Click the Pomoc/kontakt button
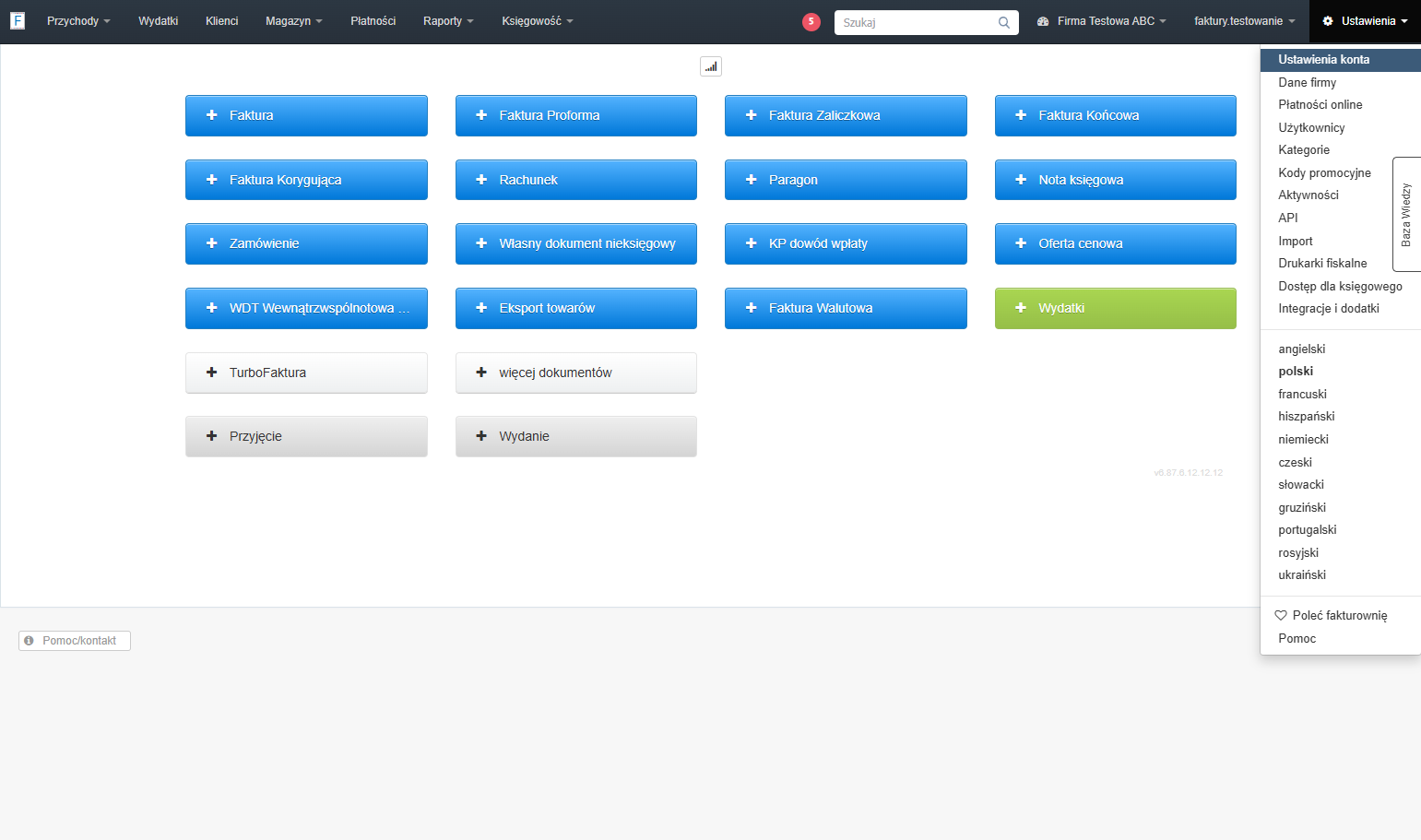Screen dimensions: 1421x840 click(75, 641)
